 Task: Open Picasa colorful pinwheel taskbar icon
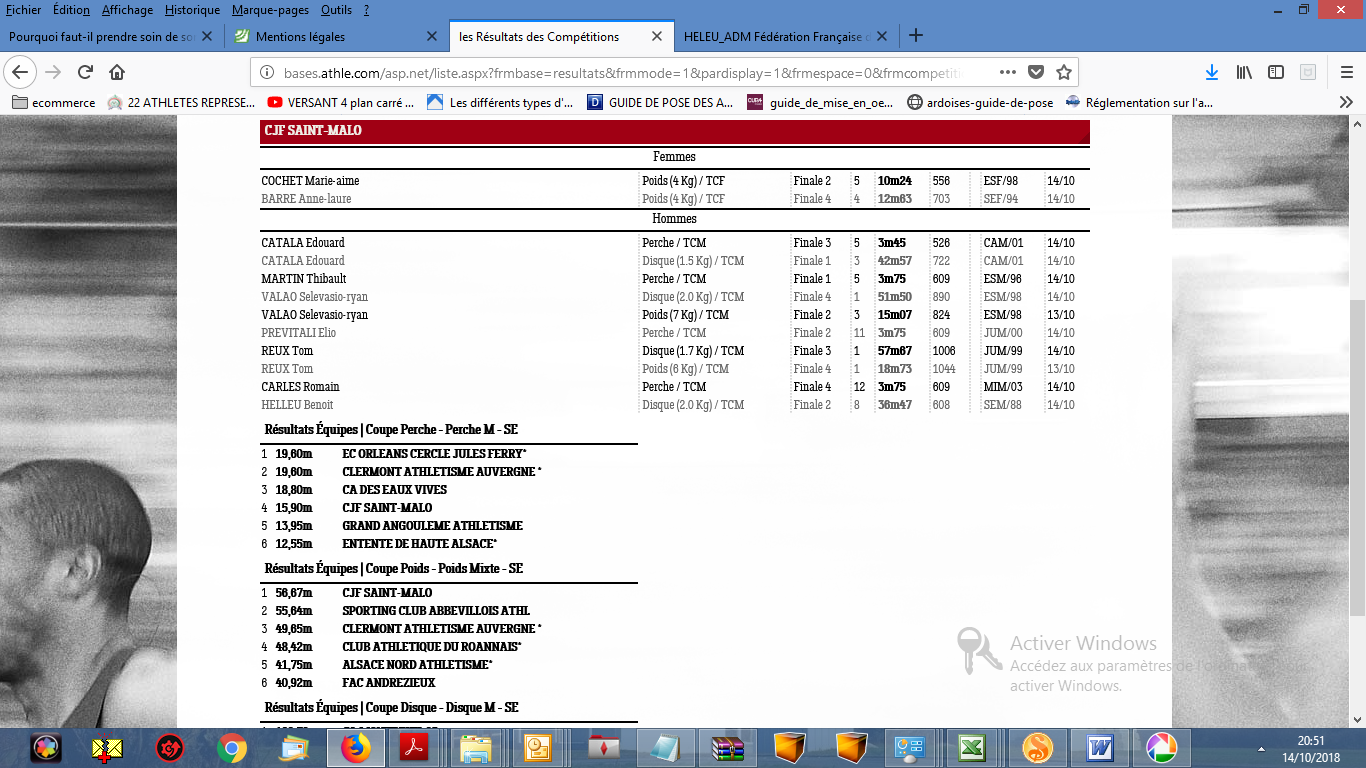click(1161, 747)
